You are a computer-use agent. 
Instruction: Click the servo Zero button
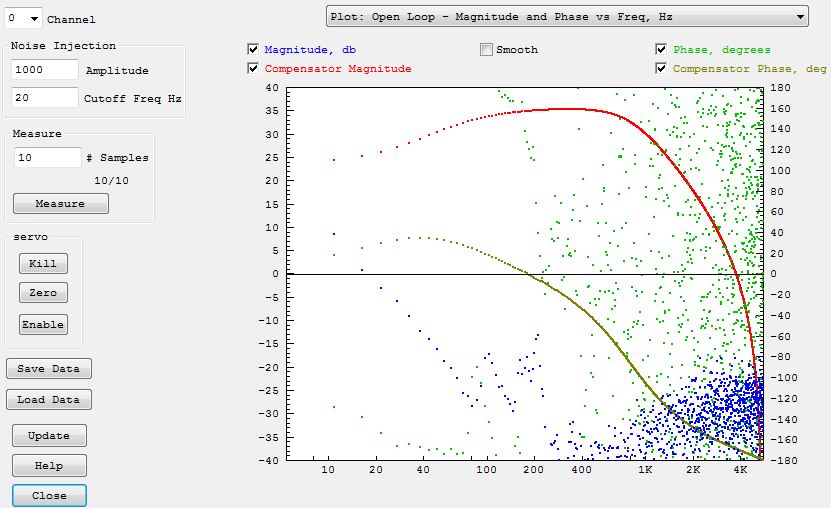click(x=43, y=293)
